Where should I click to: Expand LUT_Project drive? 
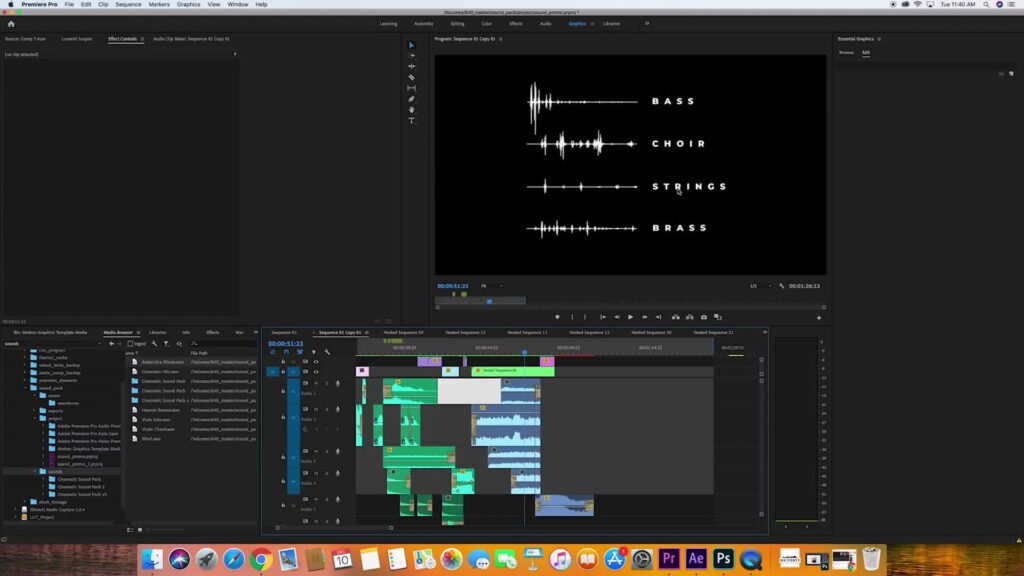pyautogui.click(x=16, y=517)
